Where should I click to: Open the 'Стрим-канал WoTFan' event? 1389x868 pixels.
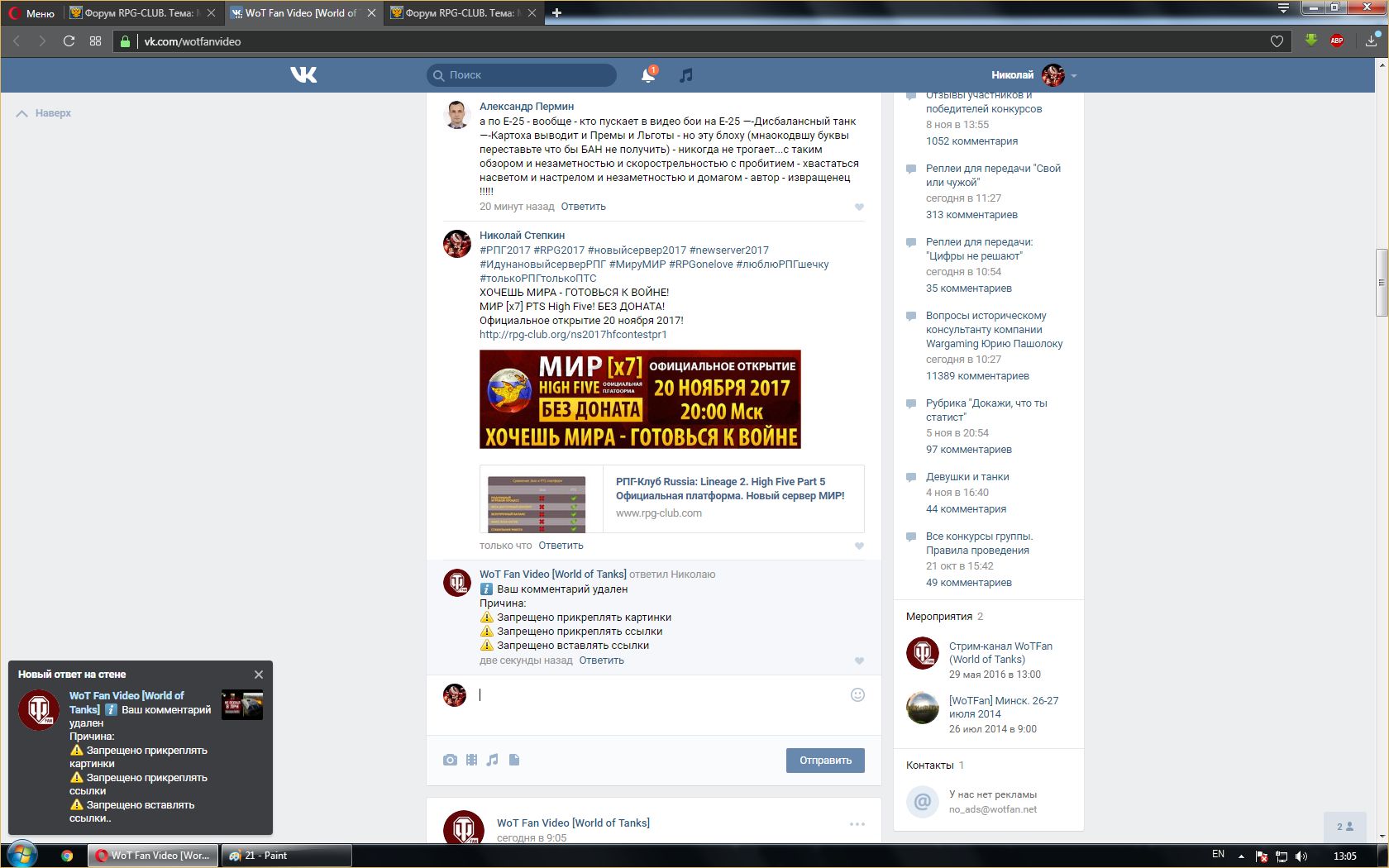[x=1000, y=653]
